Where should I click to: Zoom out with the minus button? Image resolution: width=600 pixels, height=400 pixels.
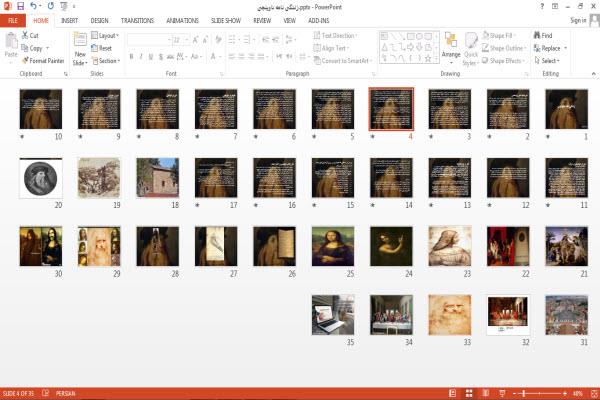[x=515, y=393]
